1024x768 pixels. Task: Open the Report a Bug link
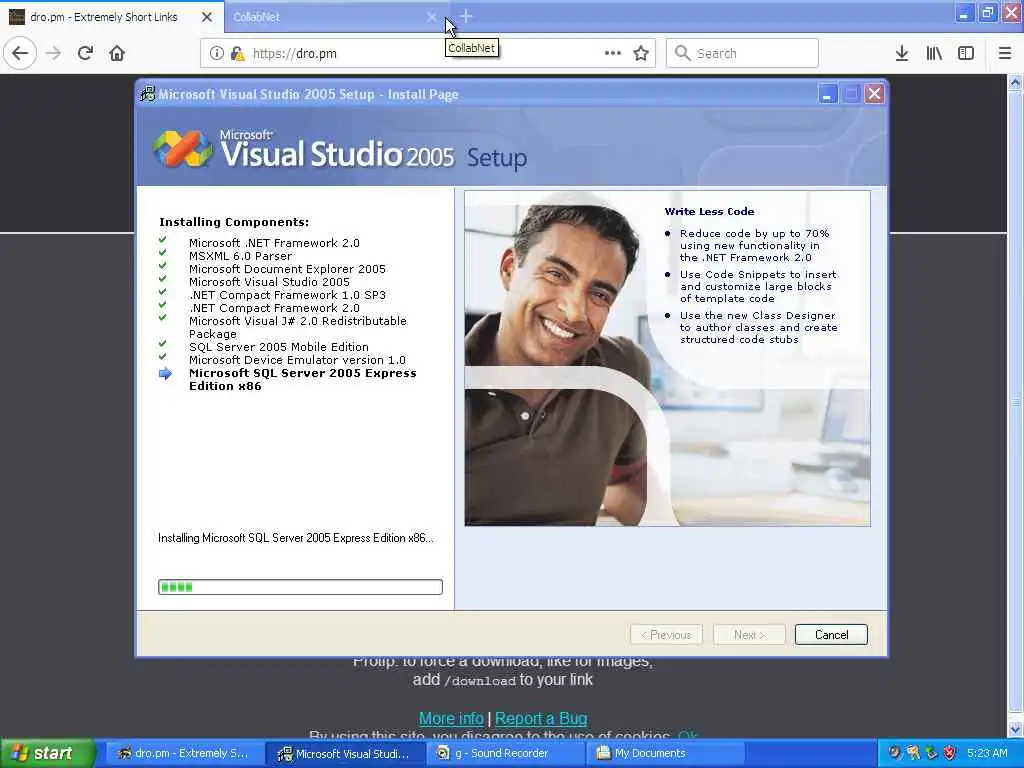coord(541,718)
